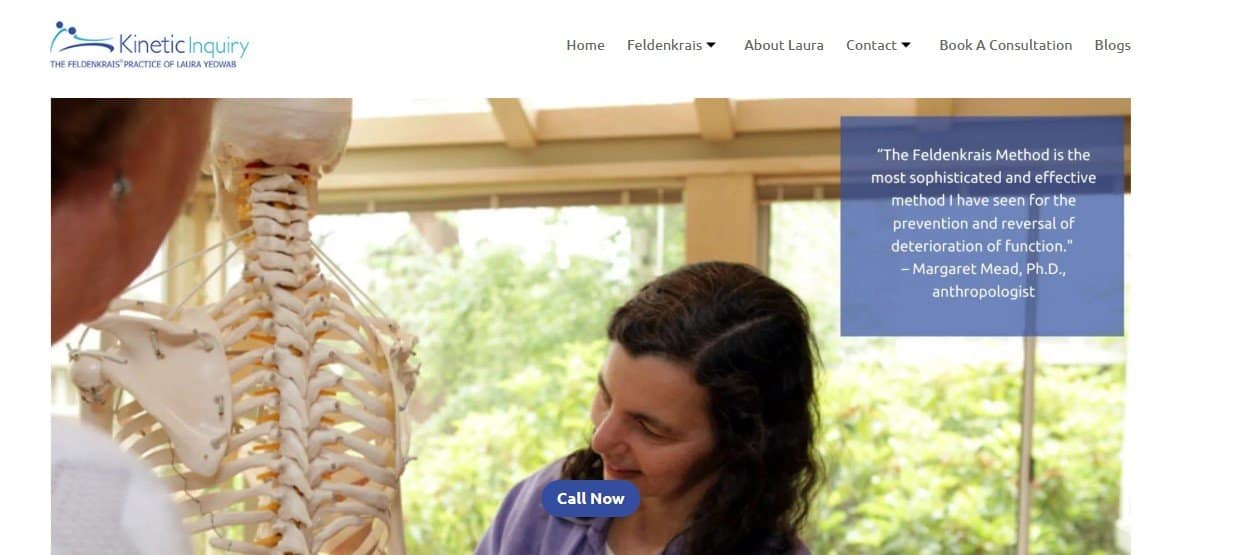Click the skull base atop the skeleton model
This screenshot has height=555, width=1252.
pos(282,135)
